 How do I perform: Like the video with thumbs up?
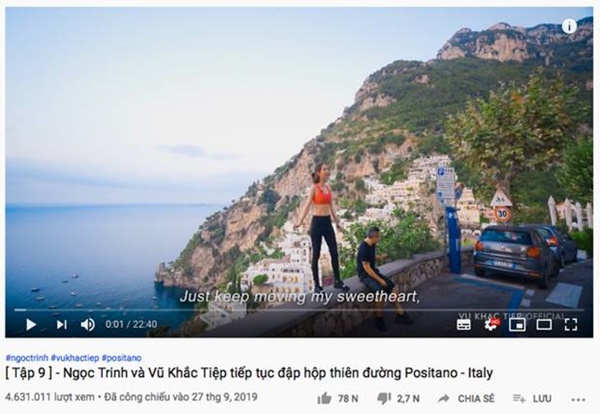324,399
